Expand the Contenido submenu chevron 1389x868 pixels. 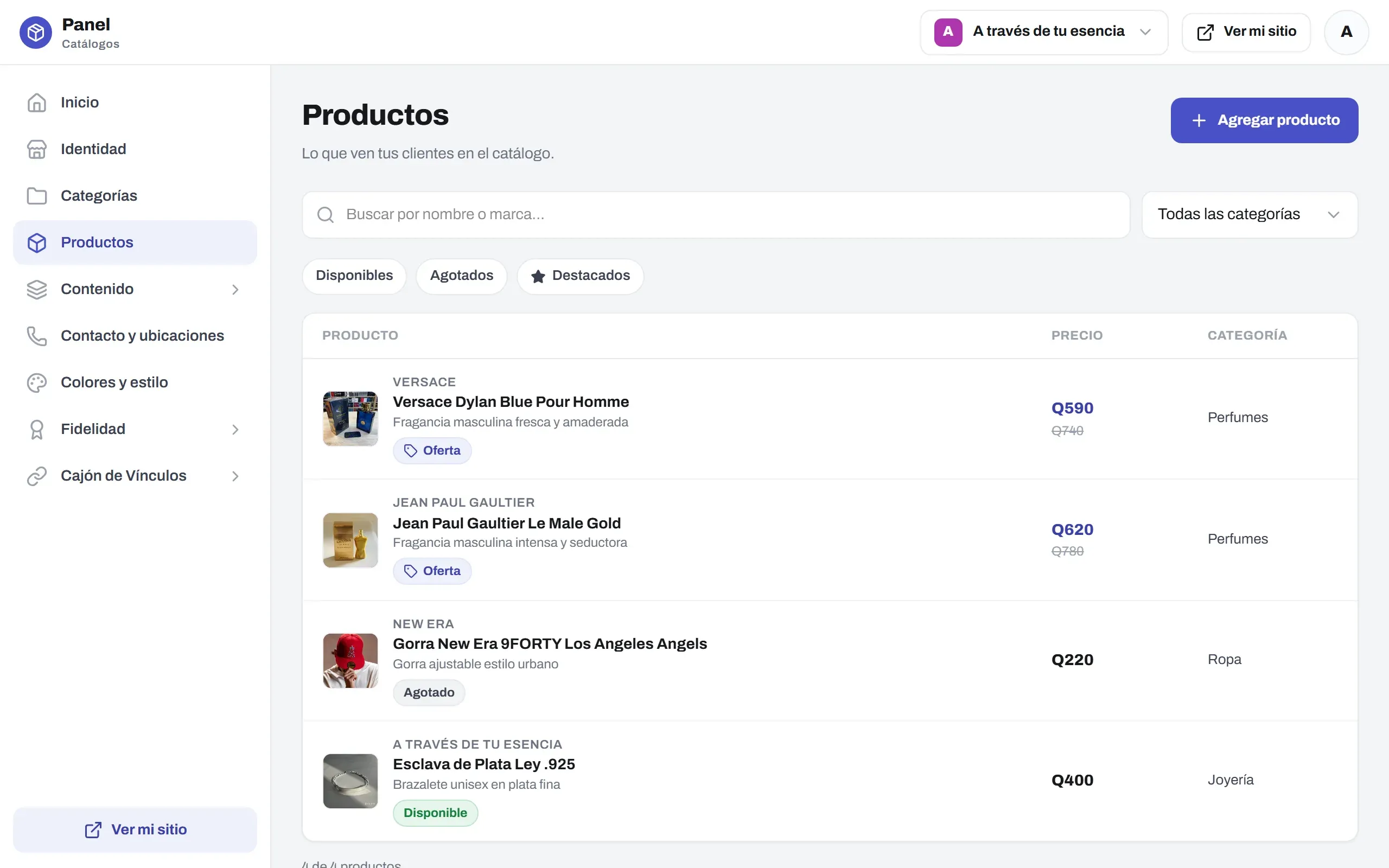point(235,289)
